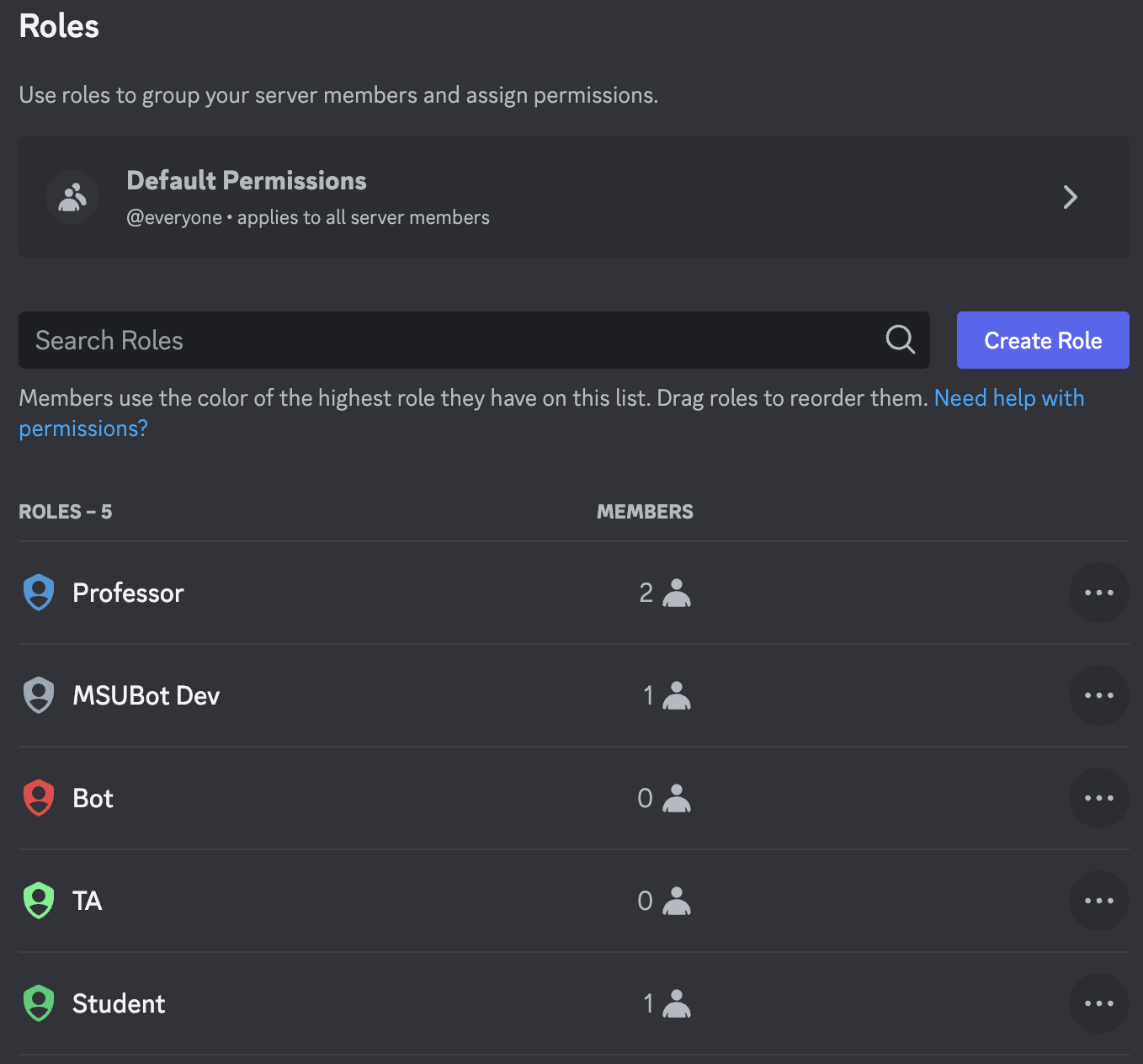The image size is (1143, 1064).
Task: Show options for the TA role
Action: coord(1099,901)
